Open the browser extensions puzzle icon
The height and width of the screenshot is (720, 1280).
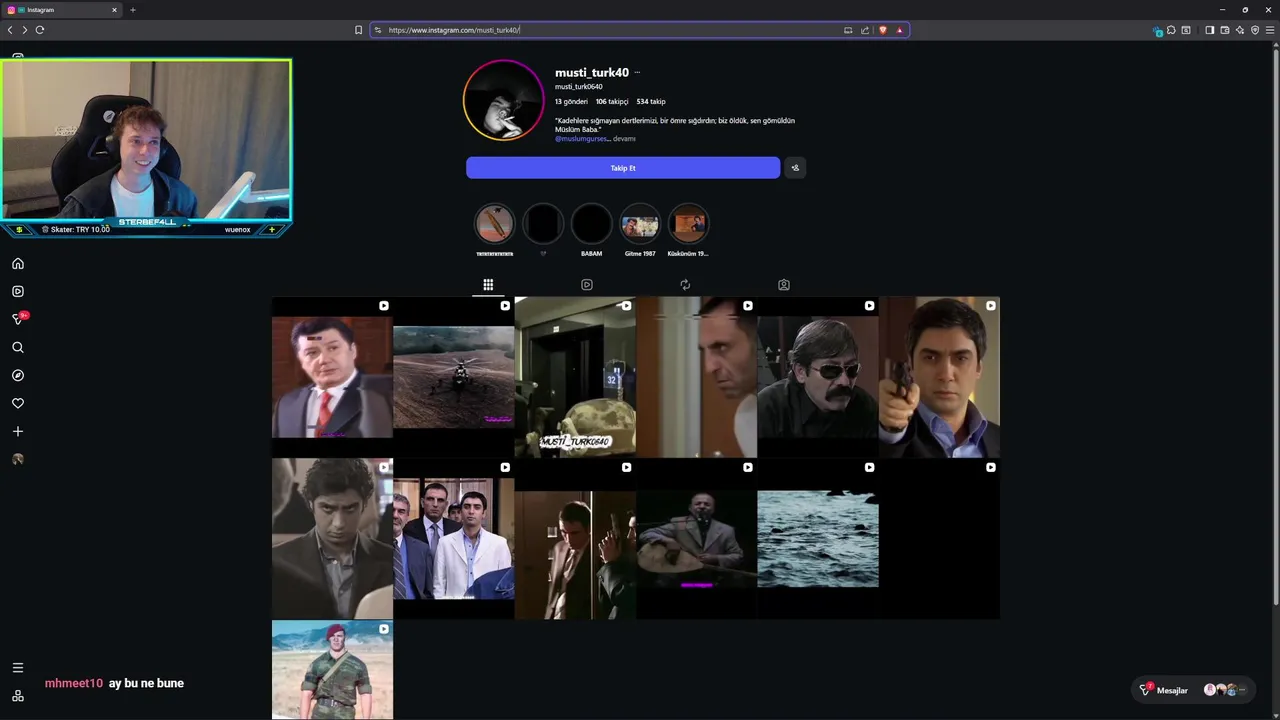(x=1171, y=30)
